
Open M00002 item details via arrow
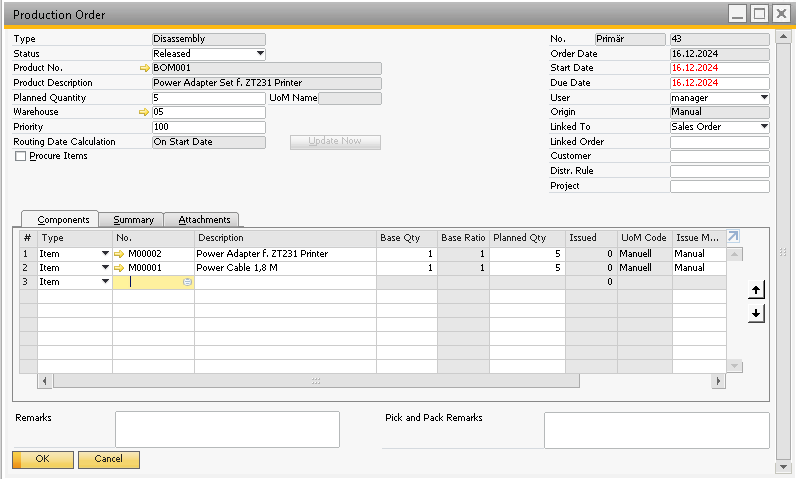121,254
